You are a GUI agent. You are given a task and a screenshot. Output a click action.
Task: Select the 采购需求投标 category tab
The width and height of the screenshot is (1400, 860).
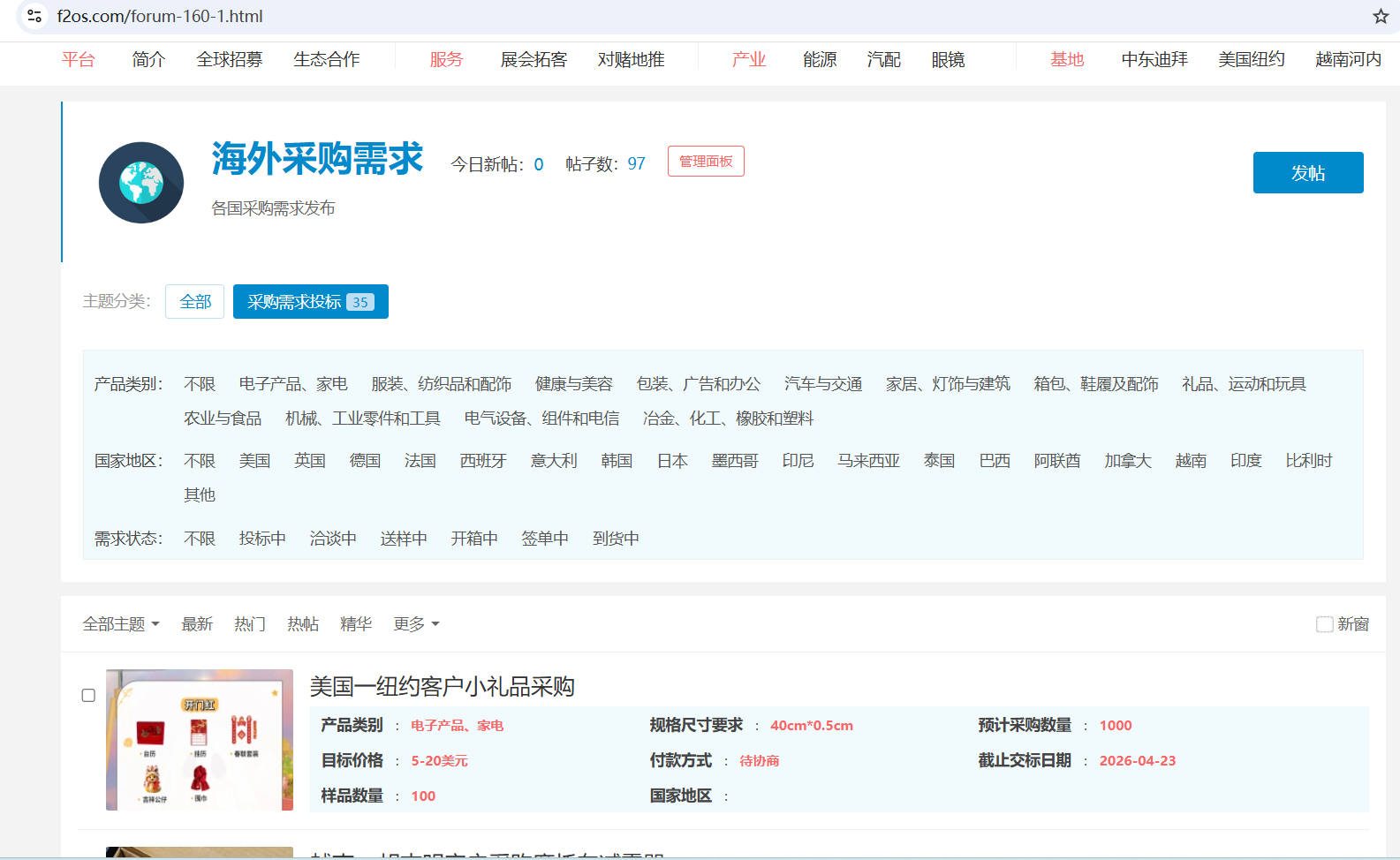310,302
